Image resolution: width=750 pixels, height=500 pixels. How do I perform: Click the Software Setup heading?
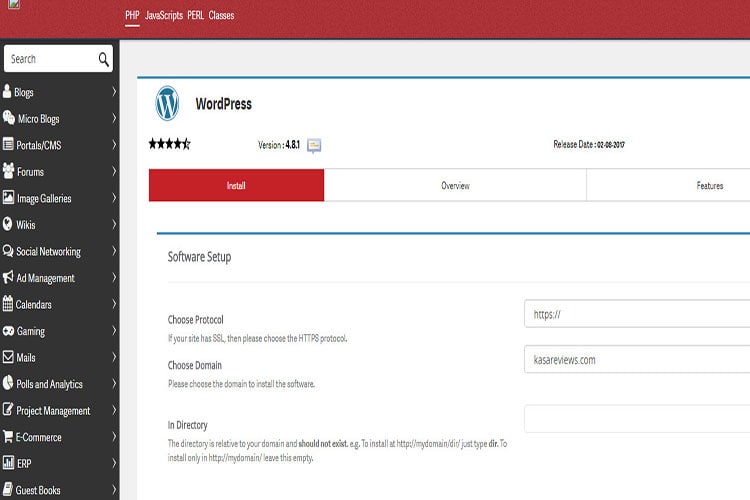(x=199, y=257)
